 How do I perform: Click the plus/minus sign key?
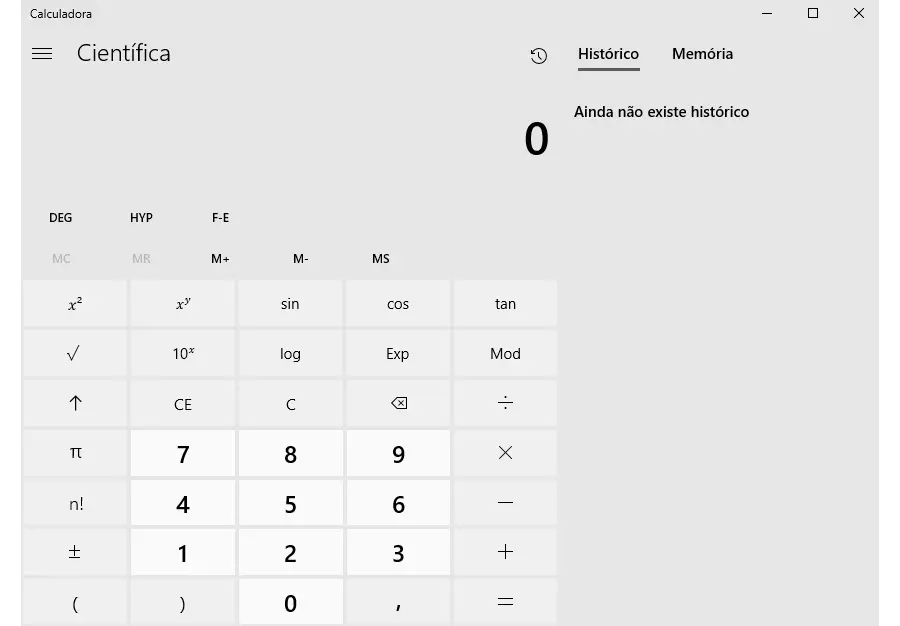75,552
